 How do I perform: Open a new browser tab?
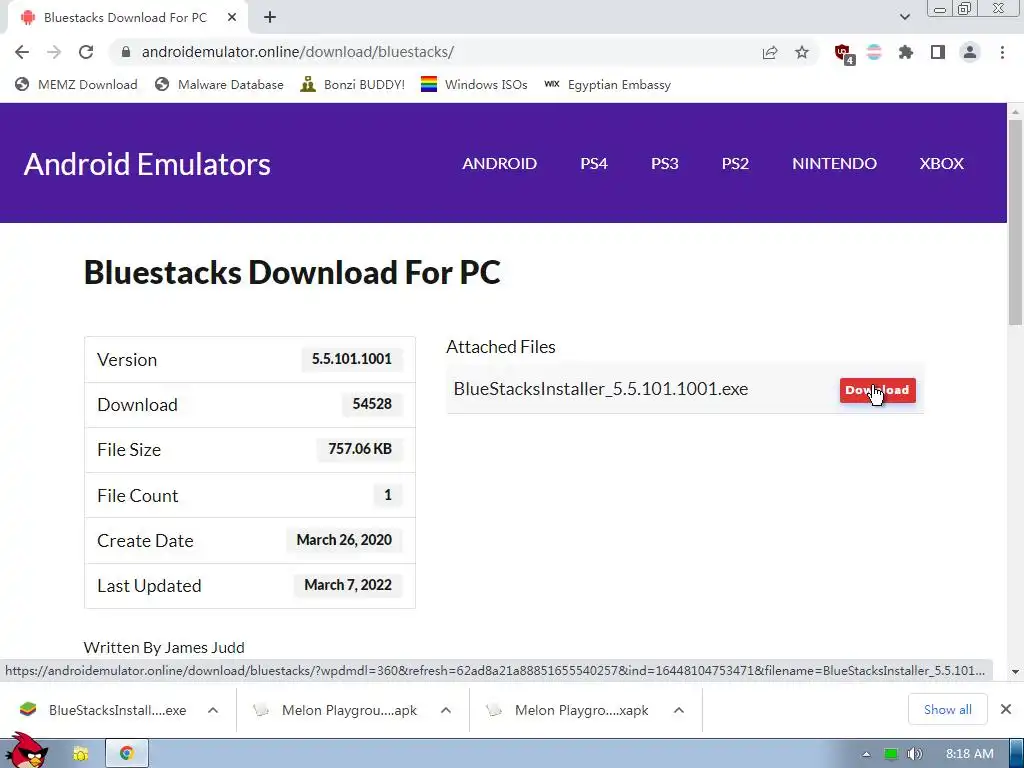[x=270, y=18]
